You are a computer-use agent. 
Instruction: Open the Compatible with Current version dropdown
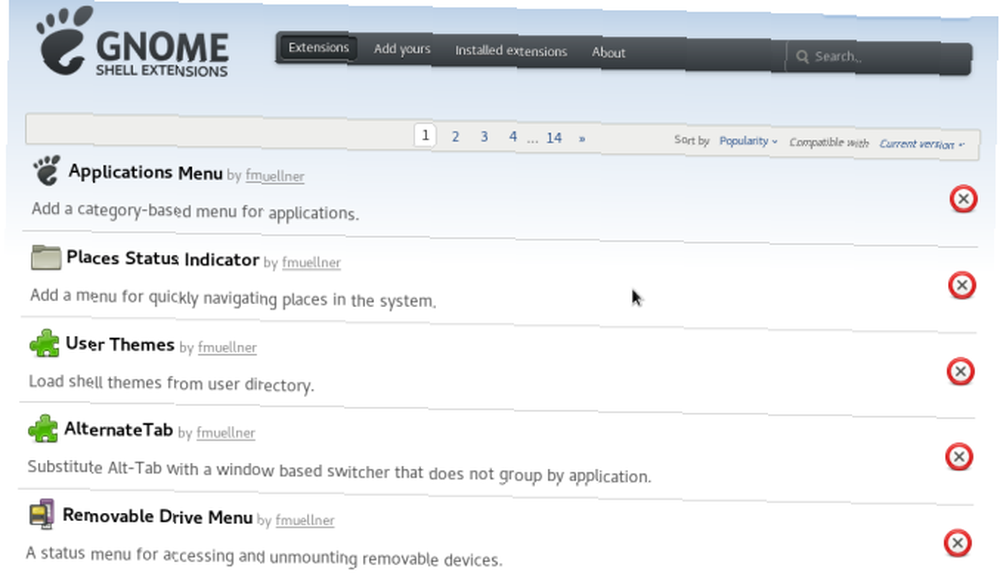coord(922,144)
